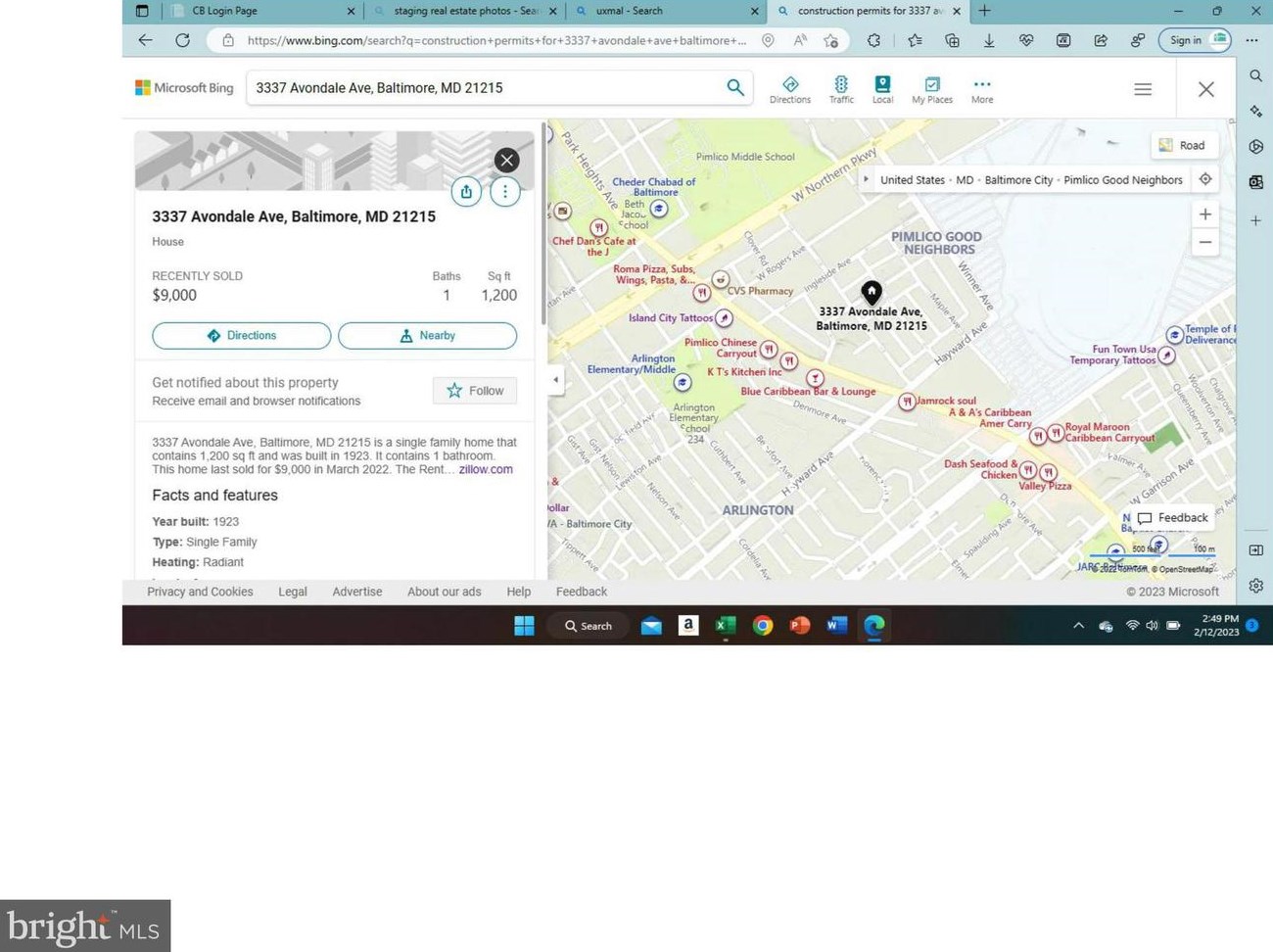Open the Privacy and Cookies link
The image size is (1273, 952).
point(200,592)
